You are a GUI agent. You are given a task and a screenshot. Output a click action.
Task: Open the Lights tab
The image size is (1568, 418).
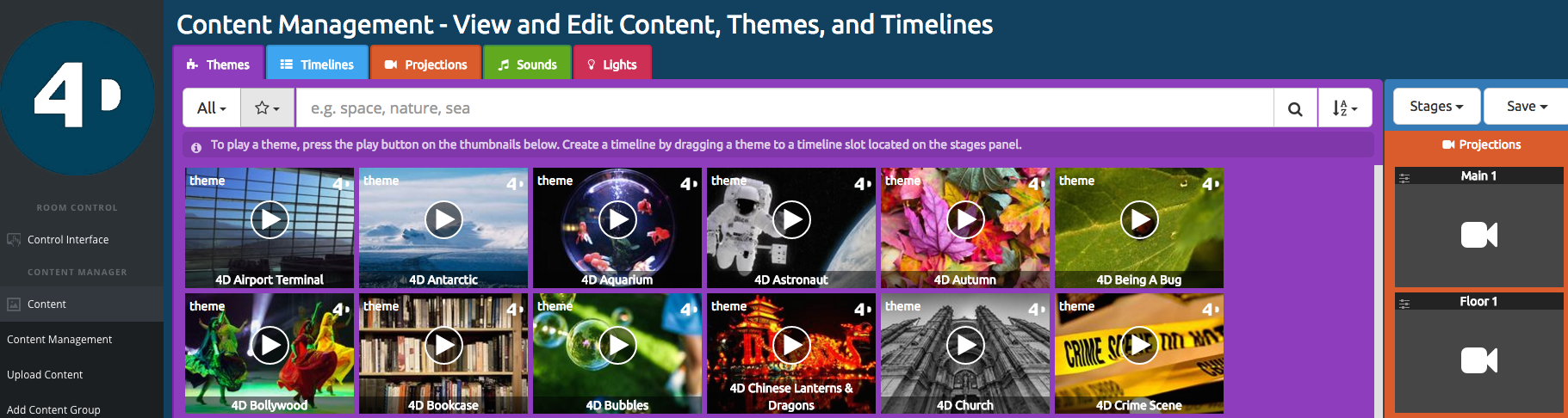[x=611, y=65]
